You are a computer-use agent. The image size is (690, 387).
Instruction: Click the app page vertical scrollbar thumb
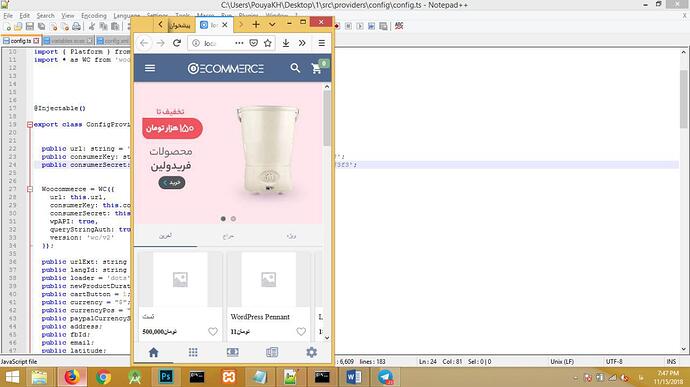327,119
